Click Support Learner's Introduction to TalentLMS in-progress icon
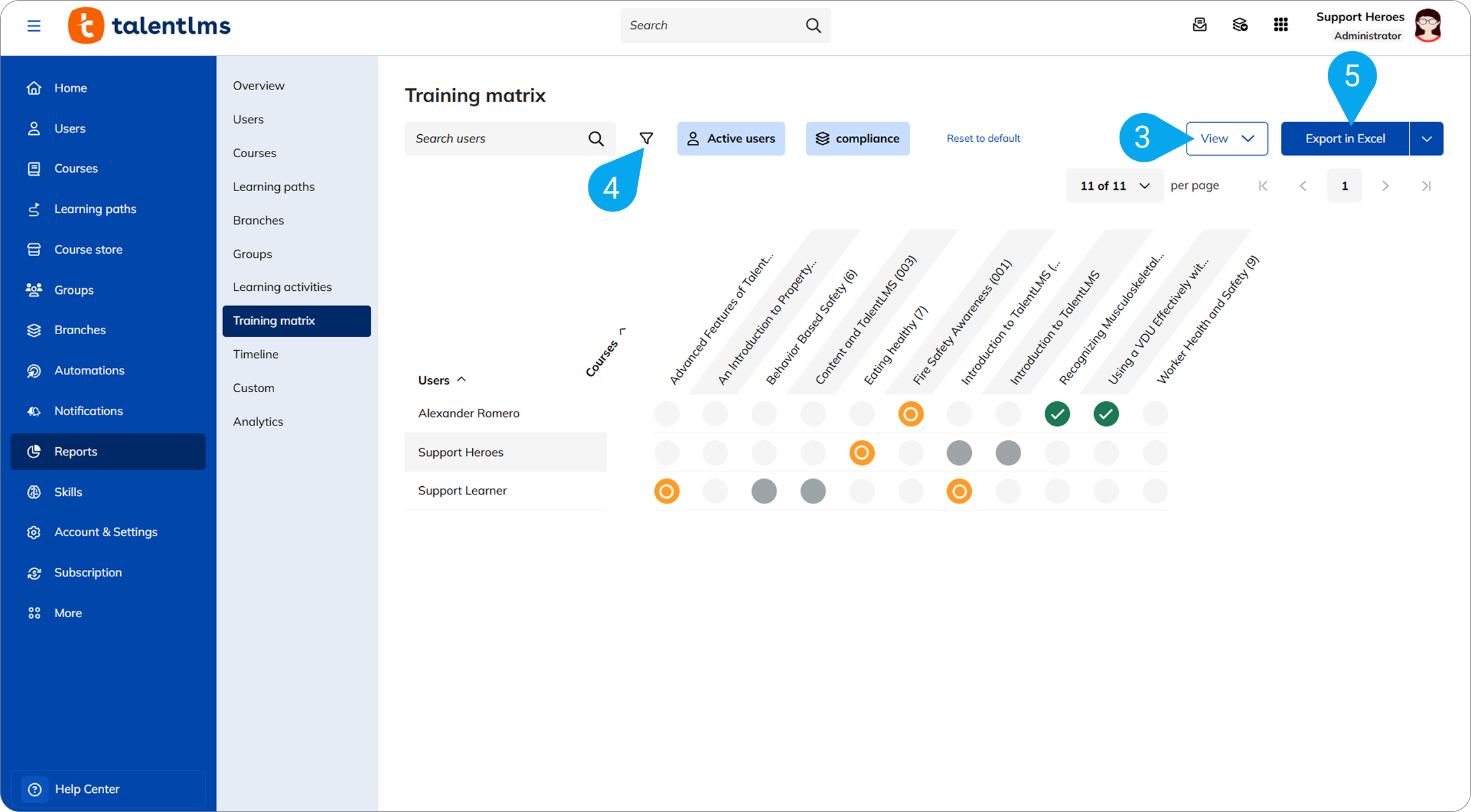 tap(959, 491)
